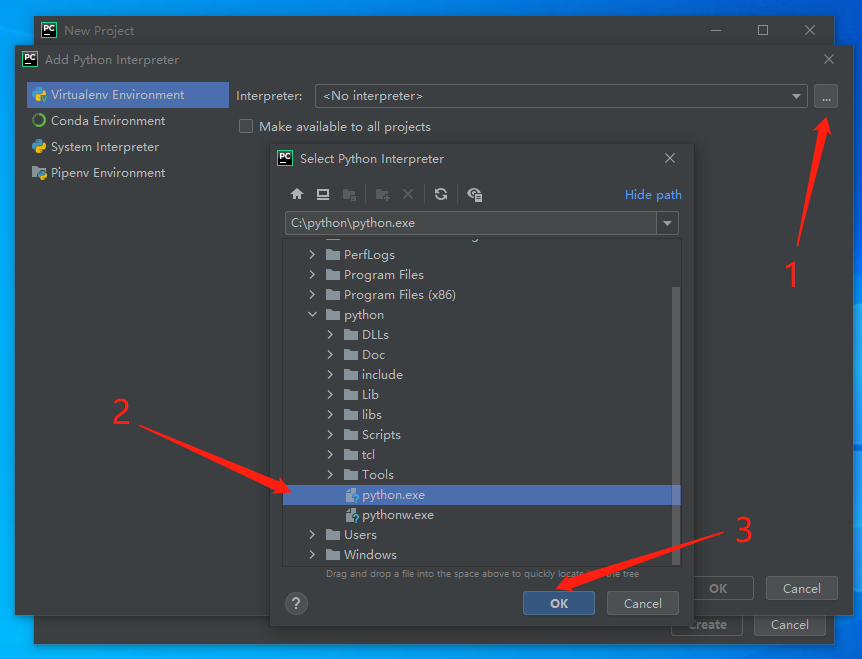
Task: Delete selected item icon
Action: pos(408,194)
